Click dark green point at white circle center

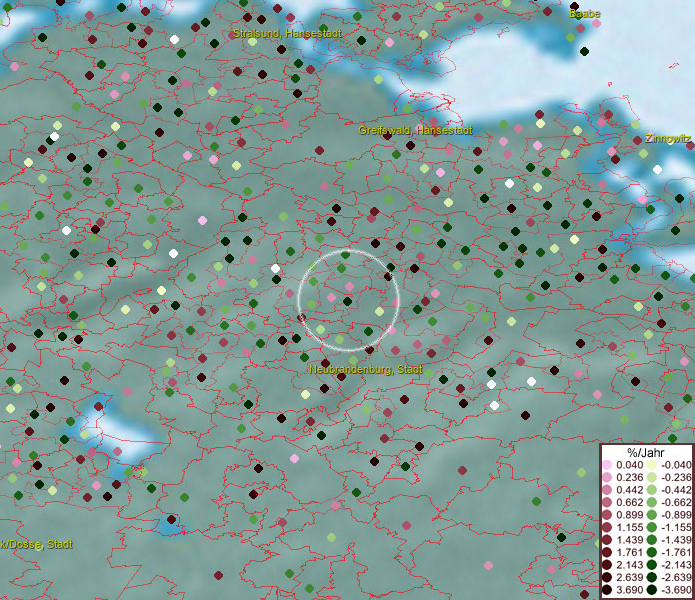348,300
